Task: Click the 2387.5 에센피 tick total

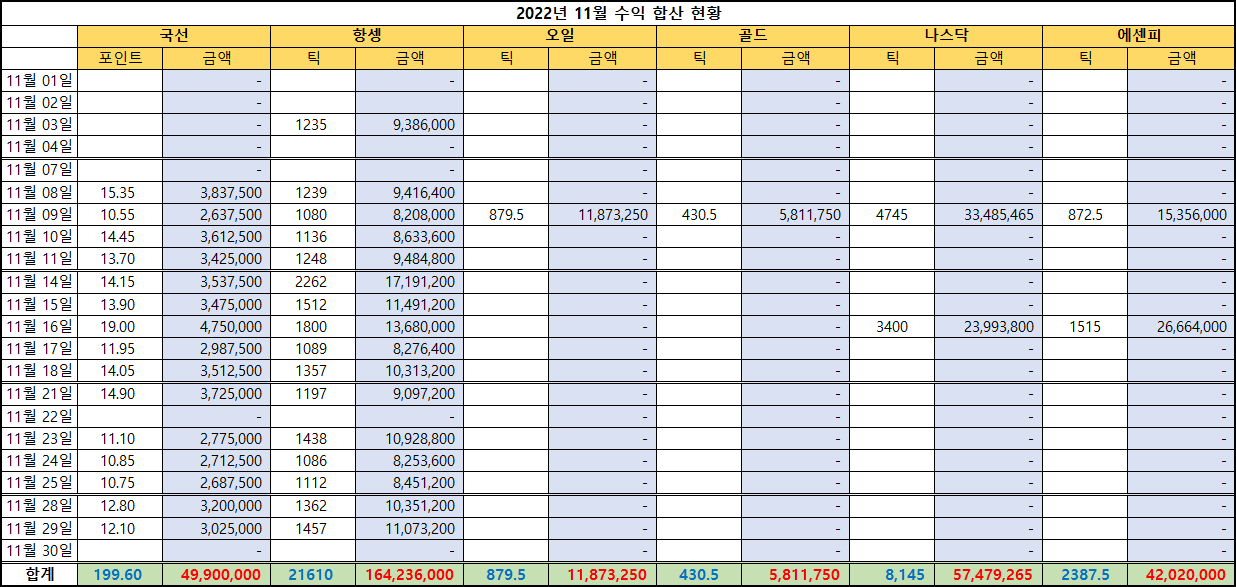Action: pyautogui.click(x=1085, y=574)
